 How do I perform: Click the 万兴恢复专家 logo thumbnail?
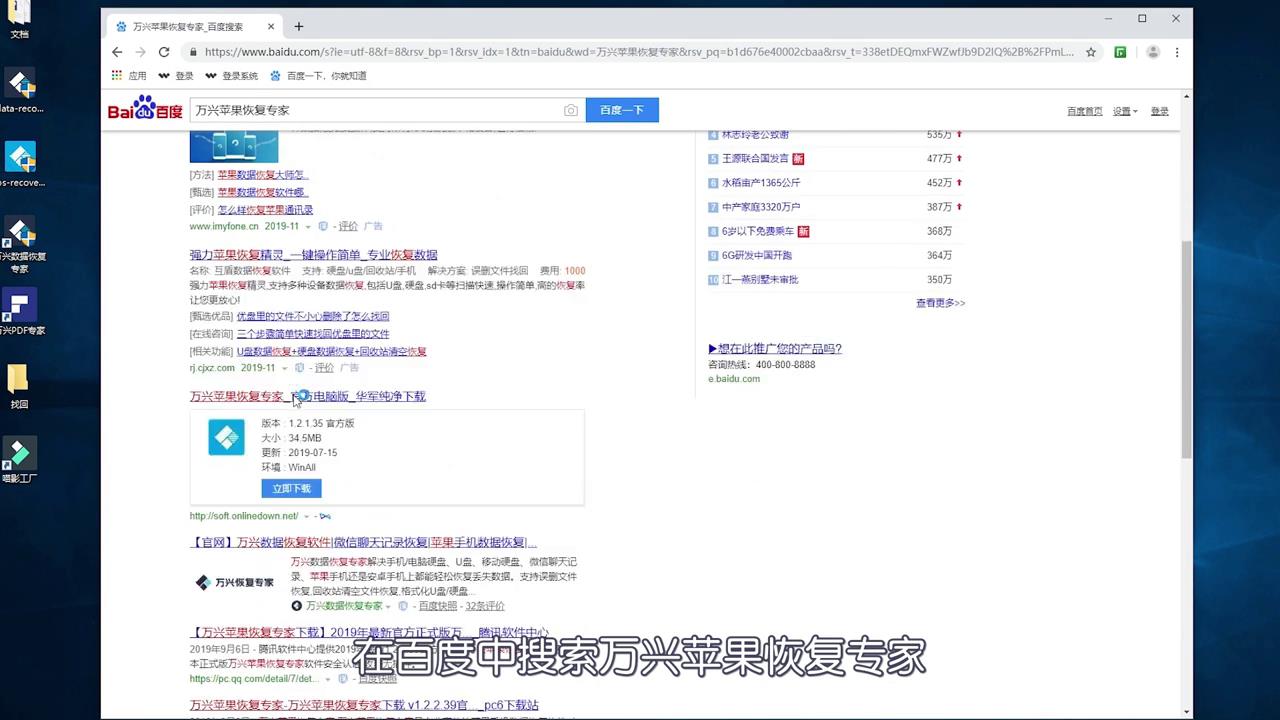234,582
